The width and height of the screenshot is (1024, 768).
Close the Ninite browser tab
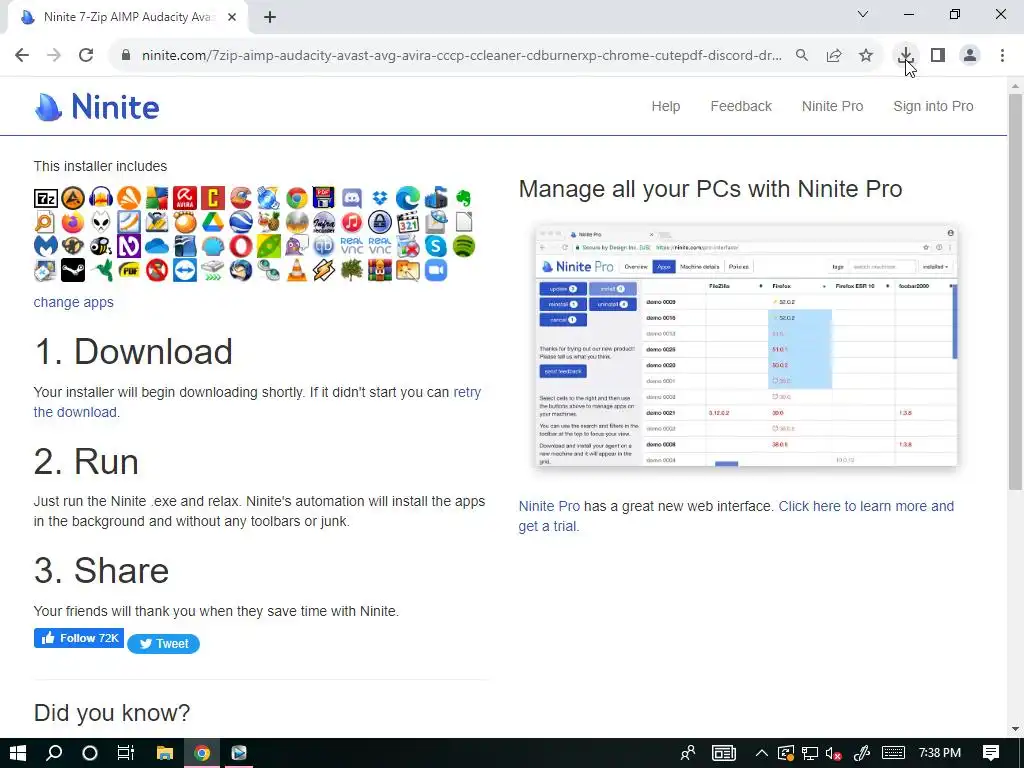click(x=232, y=17)
